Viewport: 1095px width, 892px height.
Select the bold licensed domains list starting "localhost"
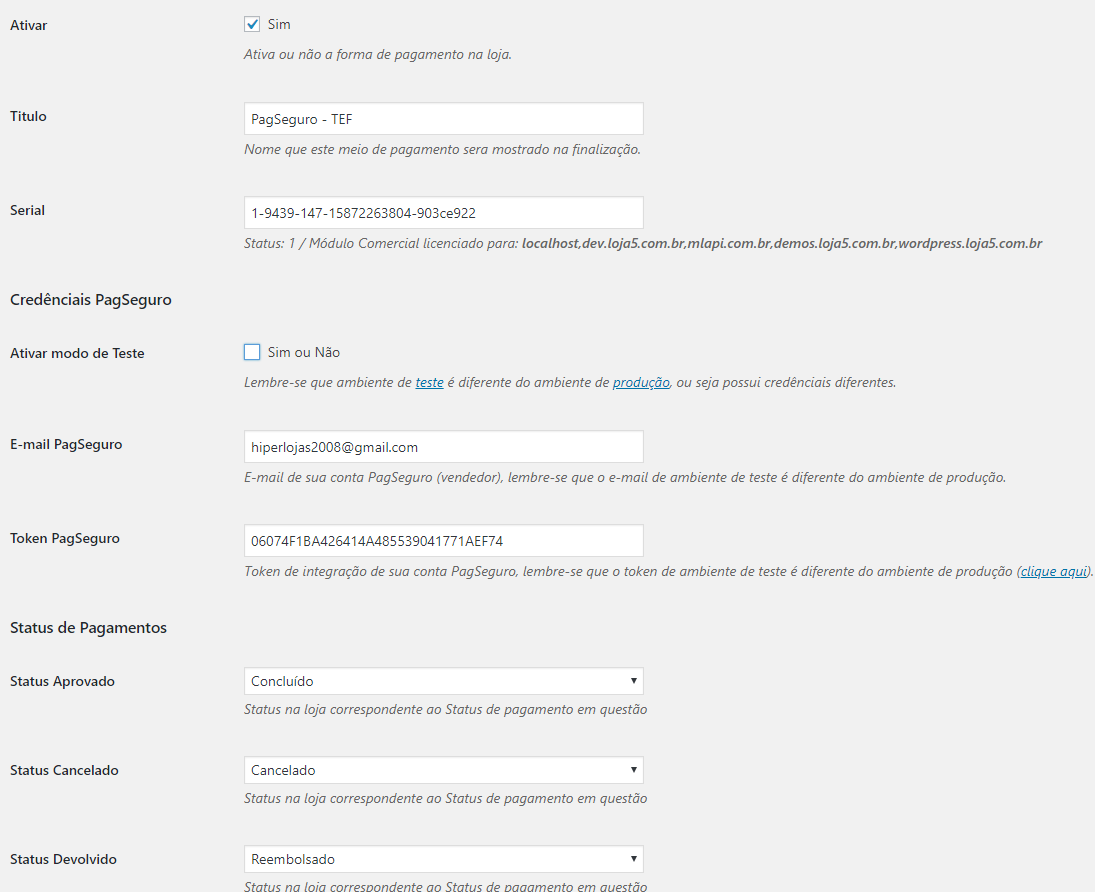[782, 244]
